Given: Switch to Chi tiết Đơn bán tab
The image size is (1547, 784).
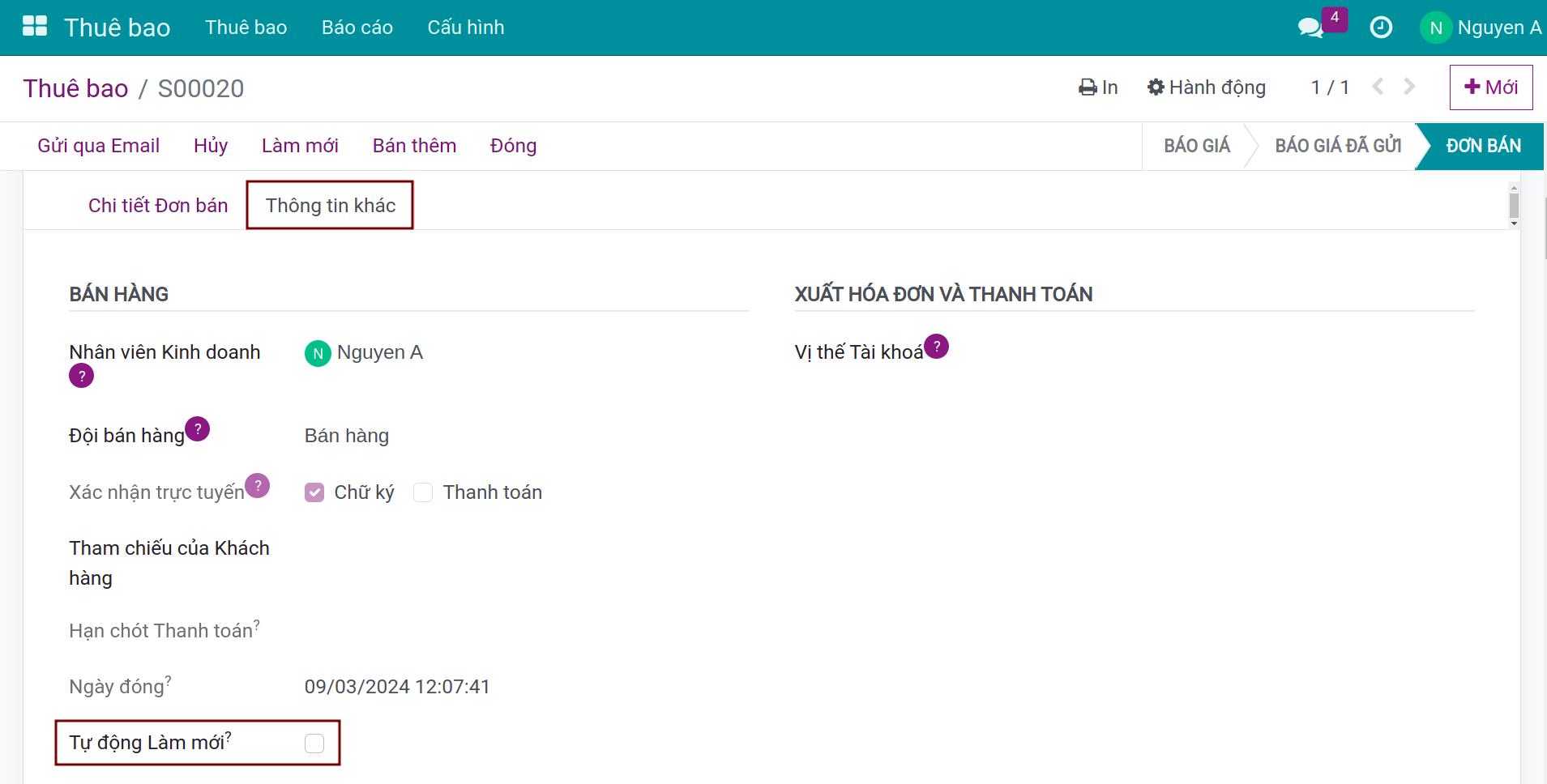Looking at the screenshot, I should 158,206.
